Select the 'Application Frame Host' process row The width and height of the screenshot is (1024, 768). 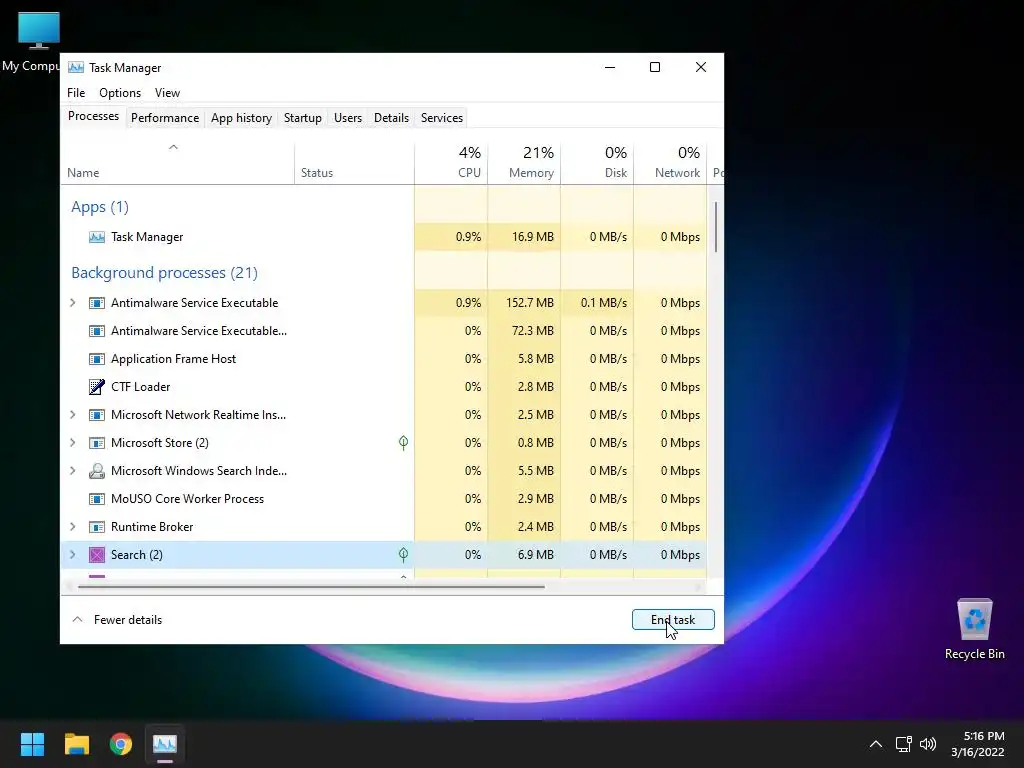click(x=384, y=359)
